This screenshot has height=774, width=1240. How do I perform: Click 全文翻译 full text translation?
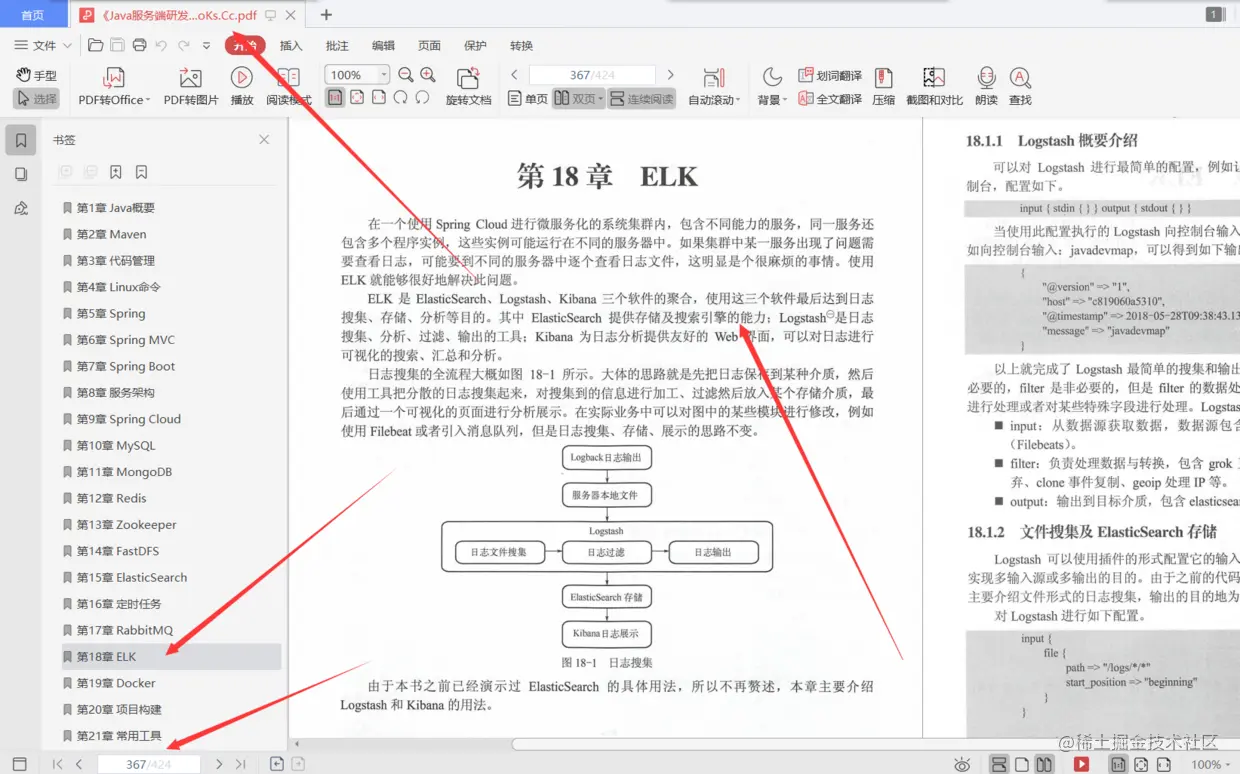(x=830, y=99)
